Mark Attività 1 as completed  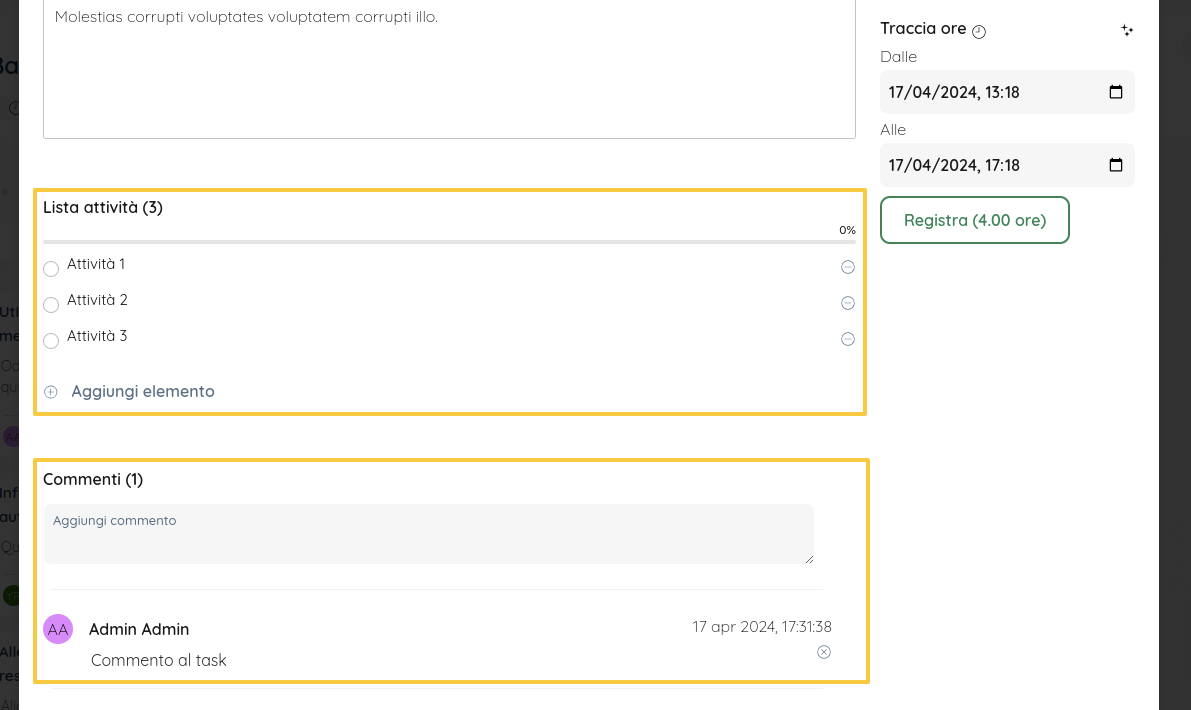coord(51,269)
